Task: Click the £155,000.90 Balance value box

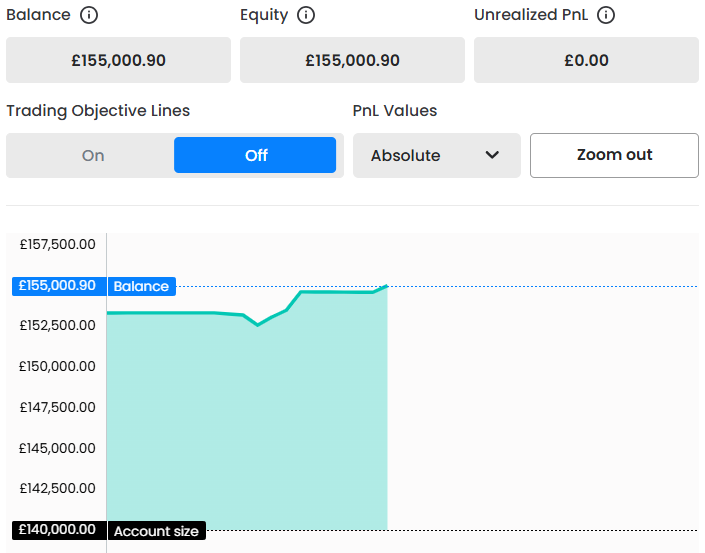Action: tap(118, 60)
